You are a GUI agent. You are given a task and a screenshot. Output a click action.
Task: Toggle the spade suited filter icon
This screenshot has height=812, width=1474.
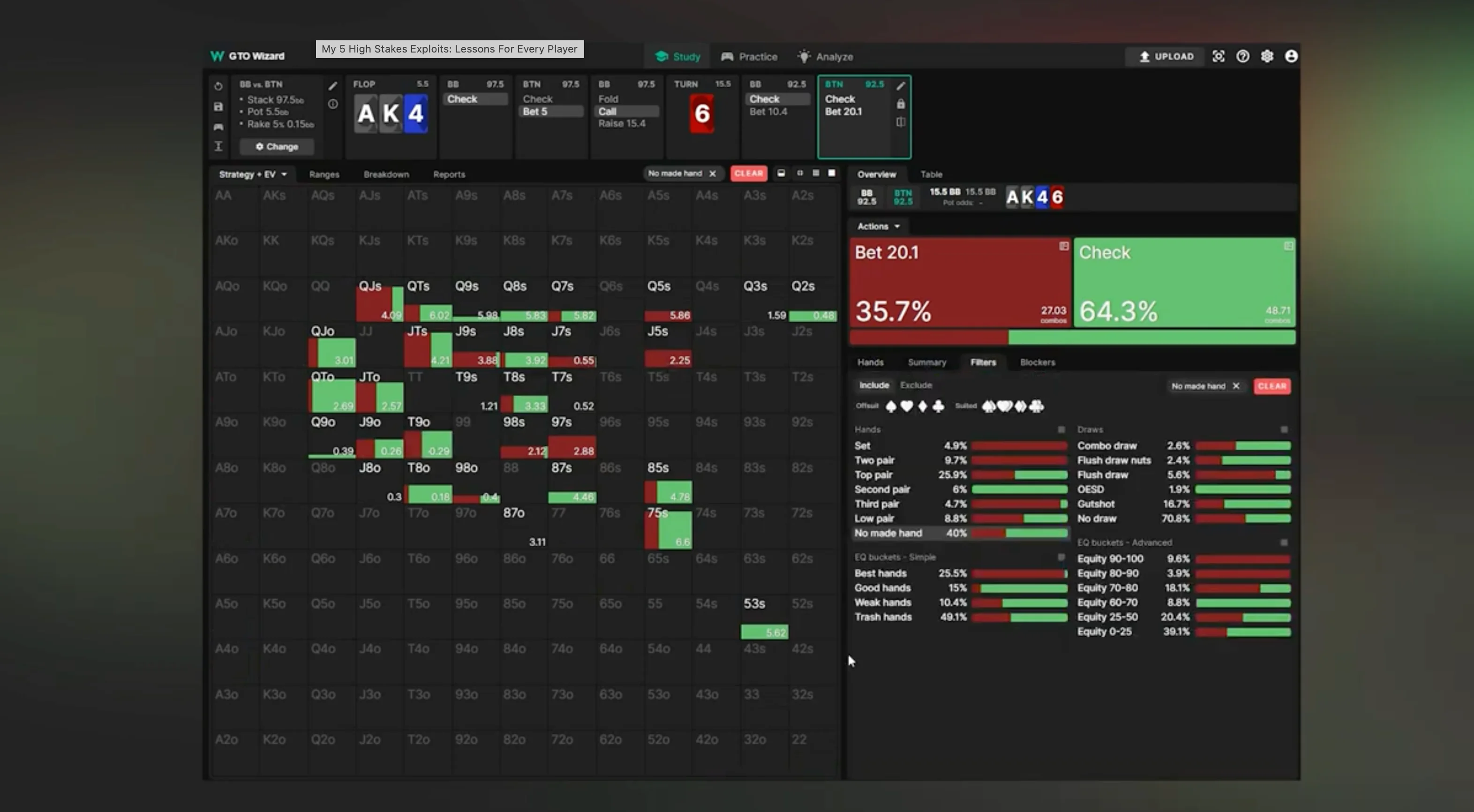(988, 406)
